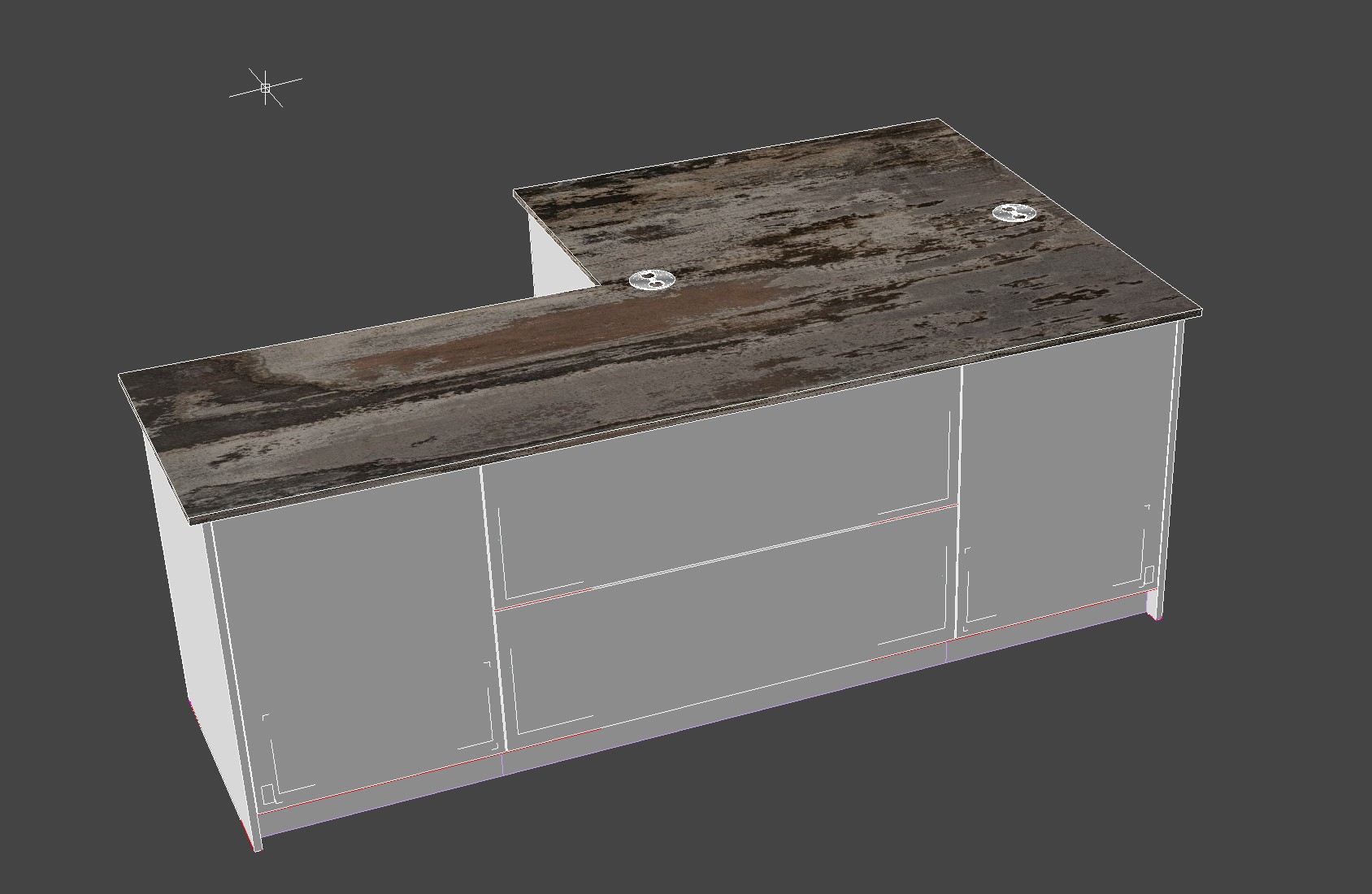This screenshot has height=894, width=1372.
Task: Click the left cable grommet on countertop
Action: [652, 281]
